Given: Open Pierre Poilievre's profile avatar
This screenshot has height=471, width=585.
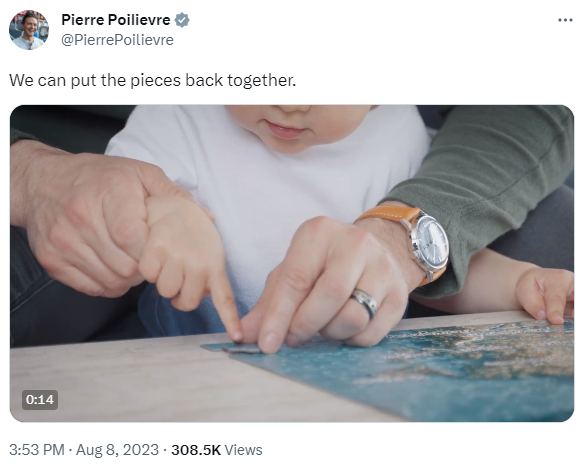Looking at the screenshot, I should tap(29, 30).
